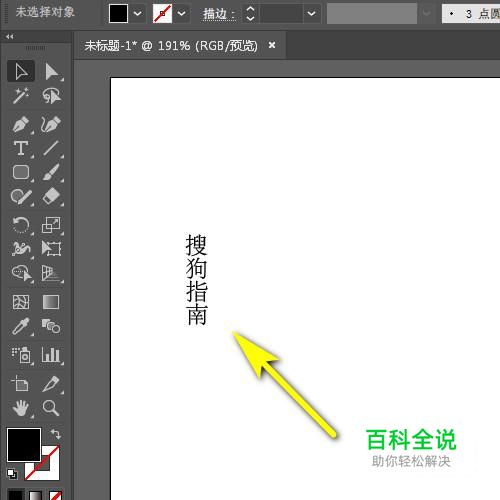Expand the stroke weight dropdown
The height and width of the screenshot is (500, 500).
312,14
